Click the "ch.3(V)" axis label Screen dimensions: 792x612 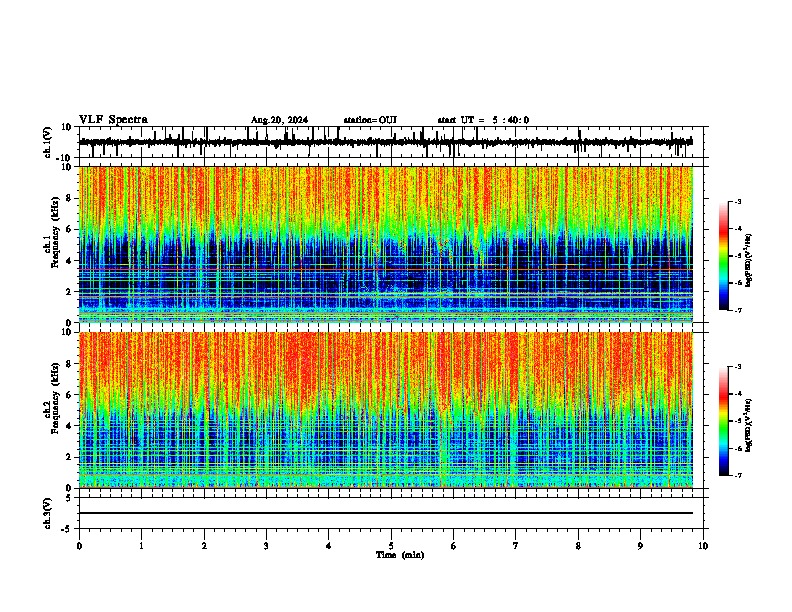pyautogui.click(x=48, y=514)
